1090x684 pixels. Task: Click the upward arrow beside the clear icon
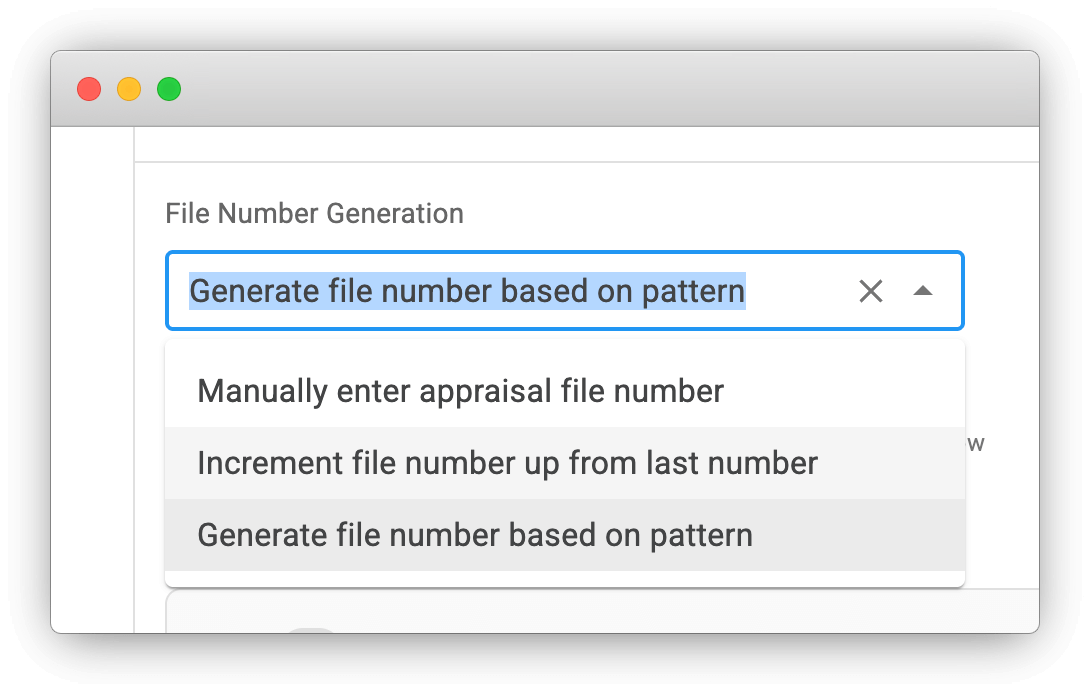click(923, 291)
